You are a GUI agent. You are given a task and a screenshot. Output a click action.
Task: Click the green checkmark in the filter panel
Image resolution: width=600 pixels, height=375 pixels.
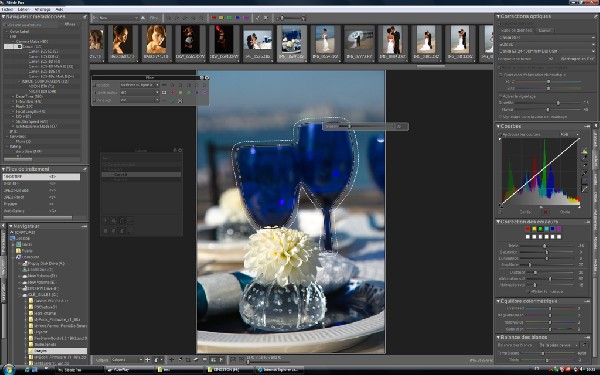(172, 101)
